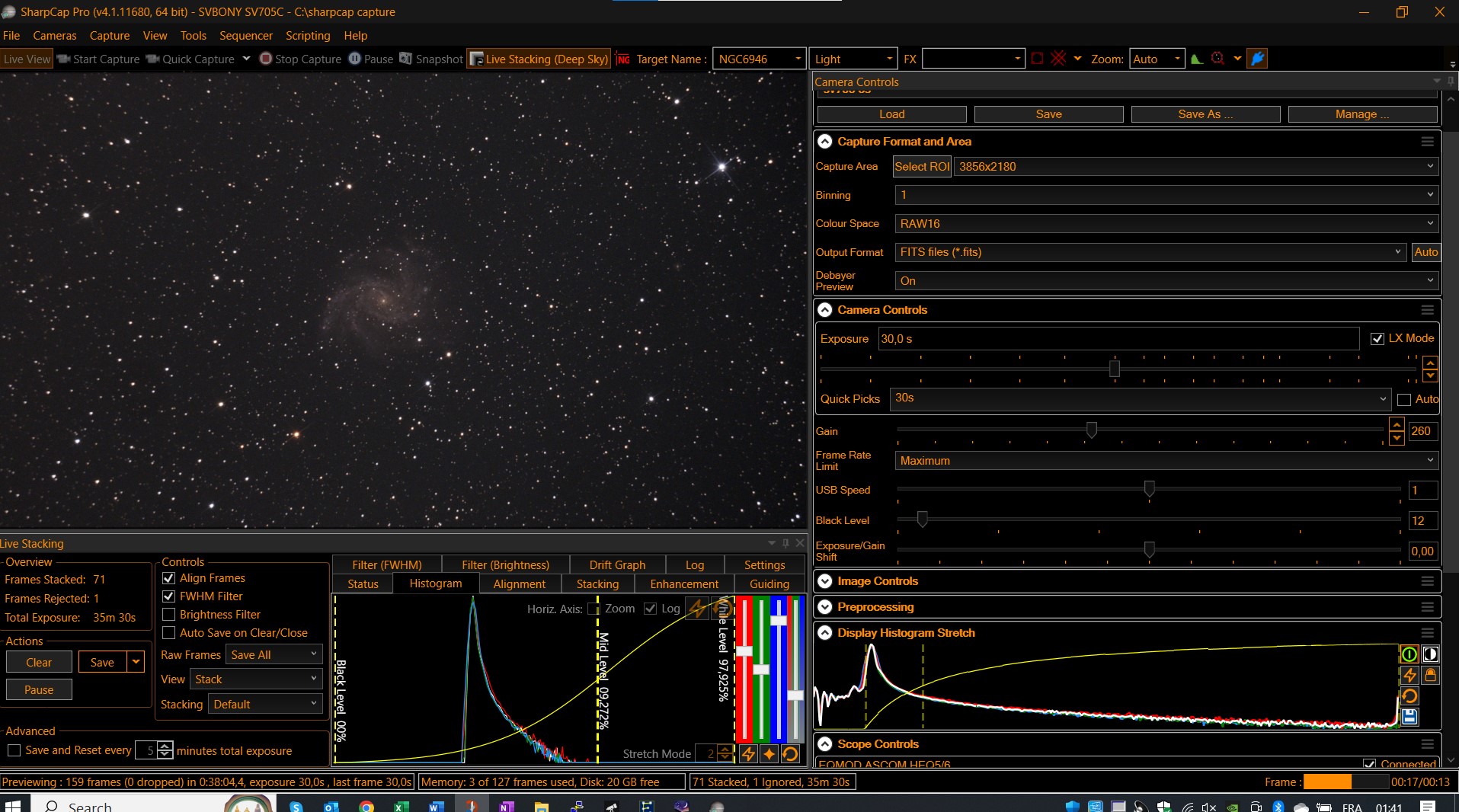The image size is (1459, 812).
Task: Expand the Image Controls section
Action: click(x=824, y=581)
